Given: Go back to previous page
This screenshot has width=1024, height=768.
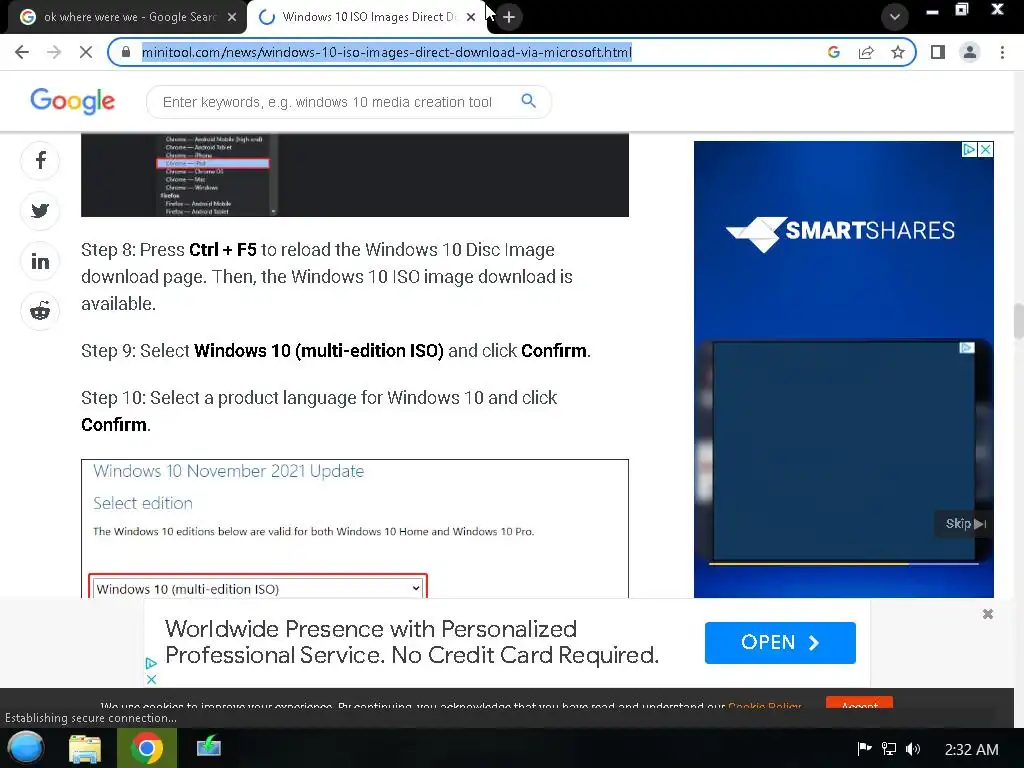Looking at the screenshot, I should coord(22,52).
